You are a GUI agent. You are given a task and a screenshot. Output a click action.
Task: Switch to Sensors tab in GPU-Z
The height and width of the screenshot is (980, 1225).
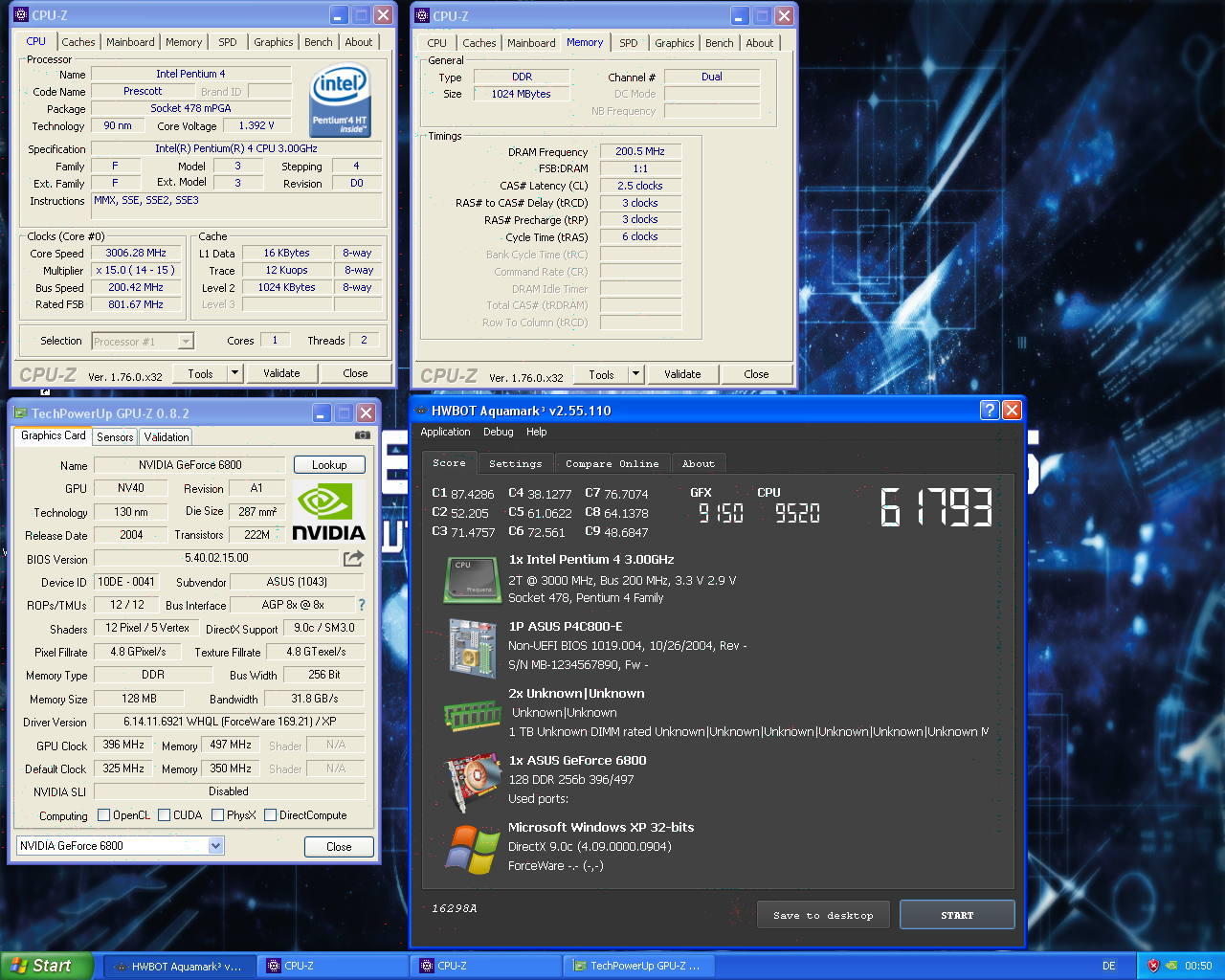pos(115,437)
